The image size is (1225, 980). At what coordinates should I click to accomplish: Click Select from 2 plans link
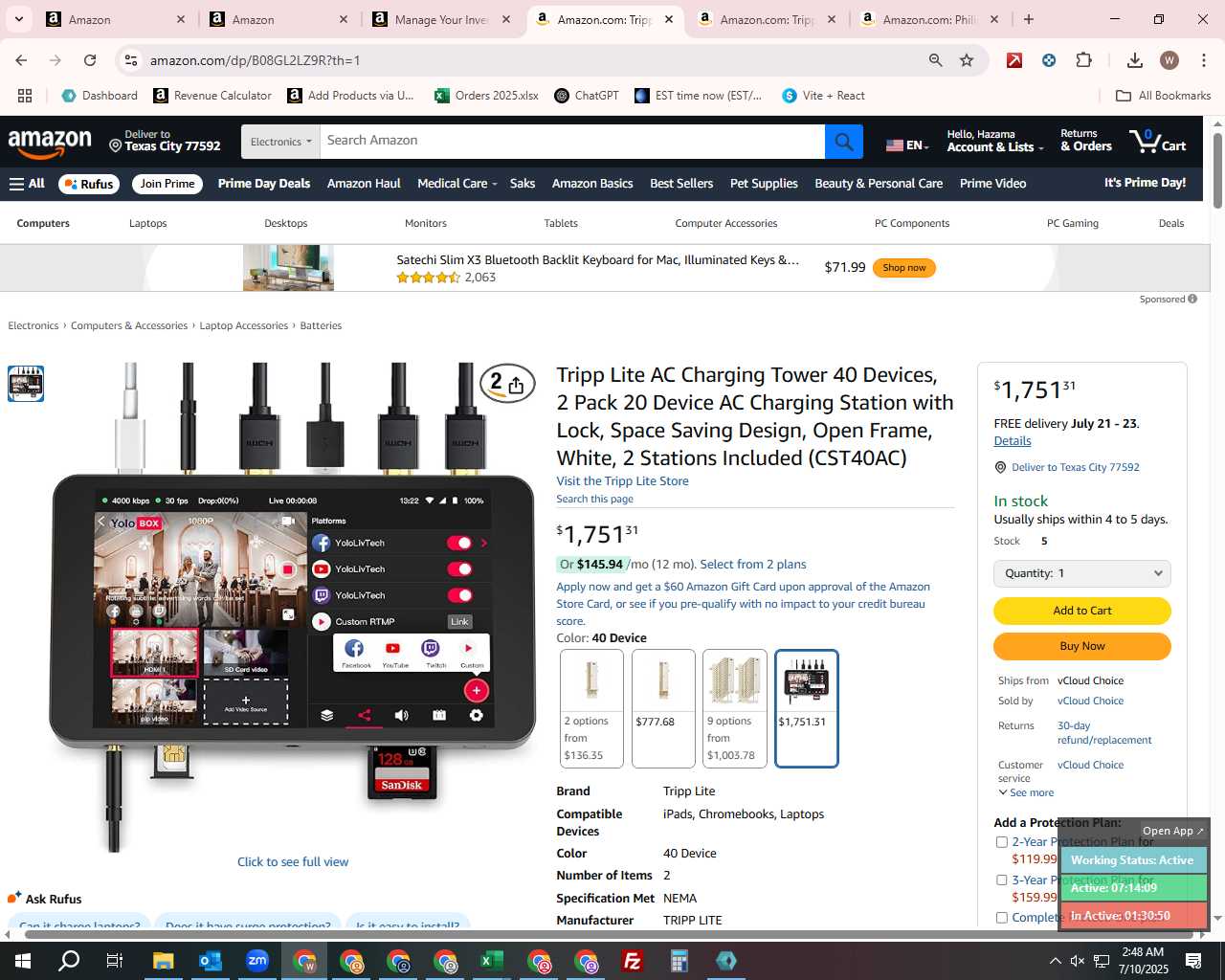(x=753, y=565)
